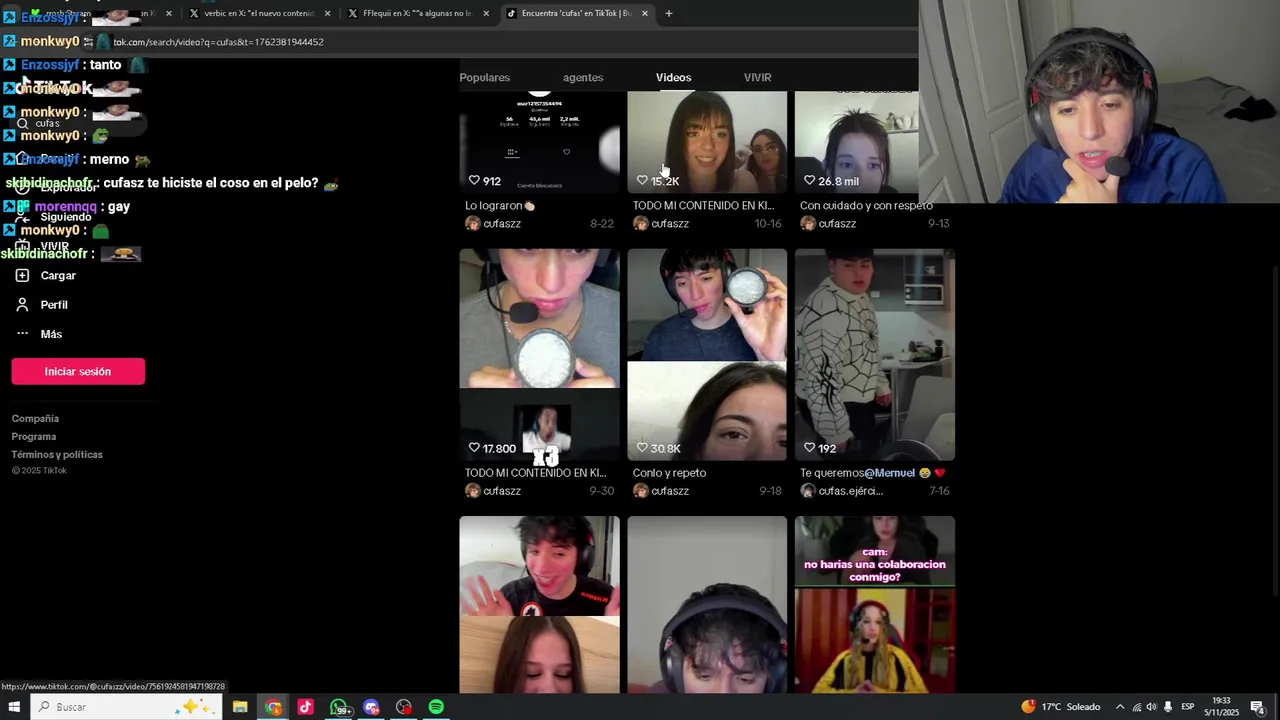Open the 'no harías una colaboración conmigo' video

(x=875, y=605)
